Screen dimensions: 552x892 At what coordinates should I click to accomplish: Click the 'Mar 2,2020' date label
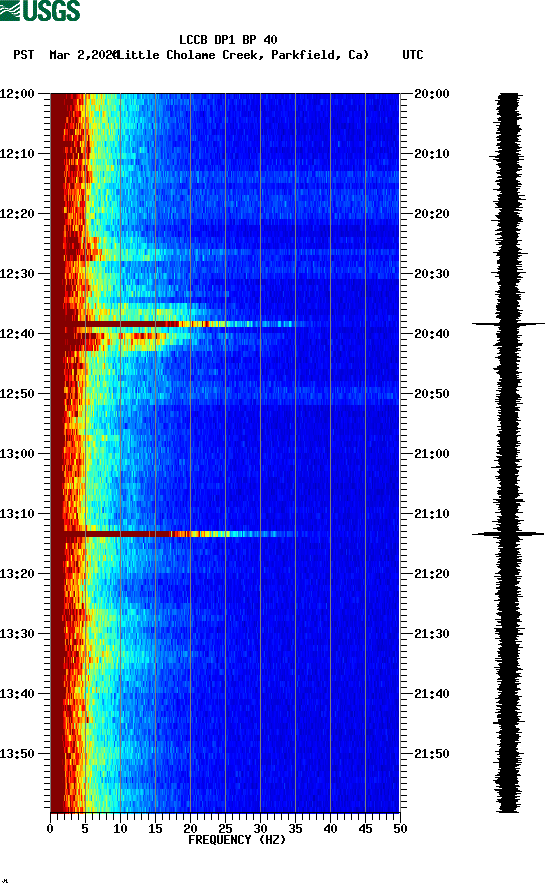[84, 55]
